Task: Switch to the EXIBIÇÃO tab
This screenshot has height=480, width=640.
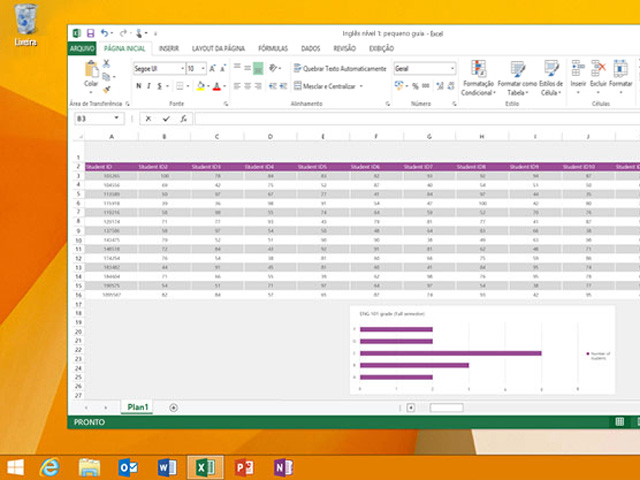Action: tap(382, 49)
